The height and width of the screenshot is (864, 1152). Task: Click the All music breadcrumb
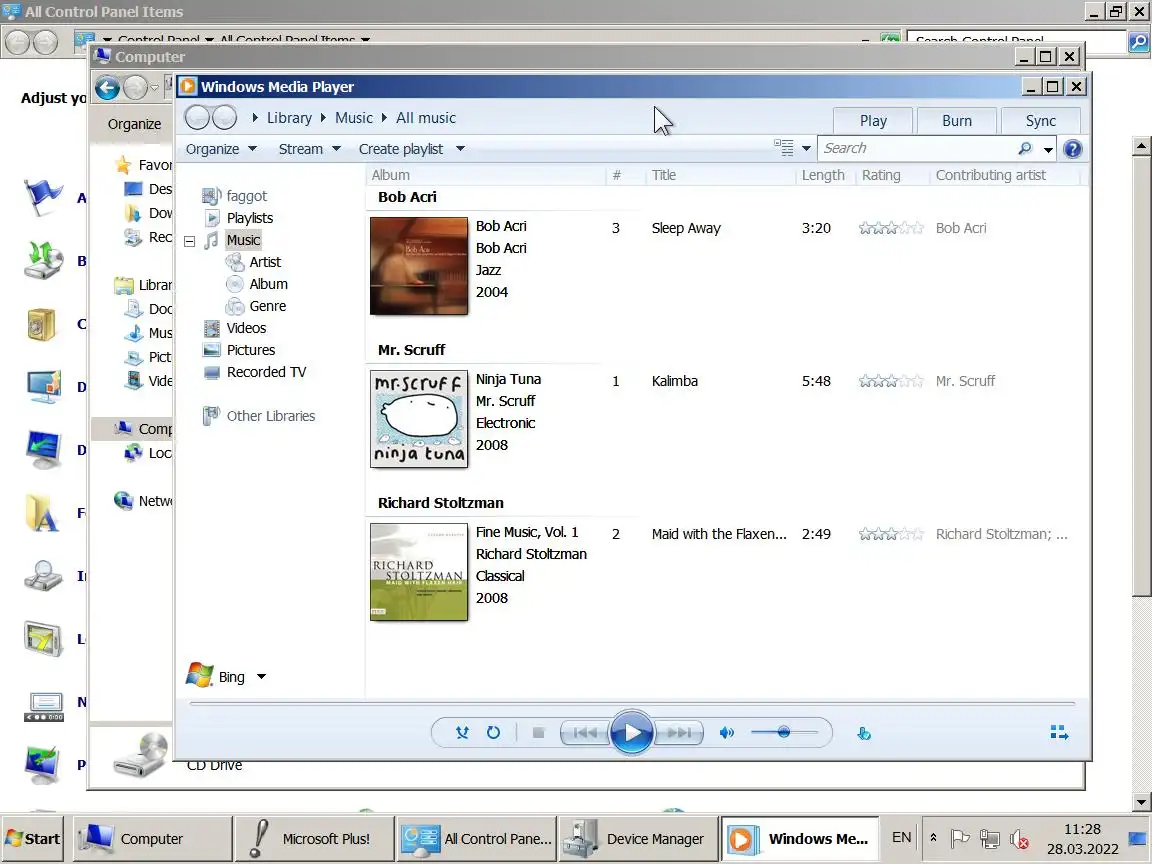425,118
